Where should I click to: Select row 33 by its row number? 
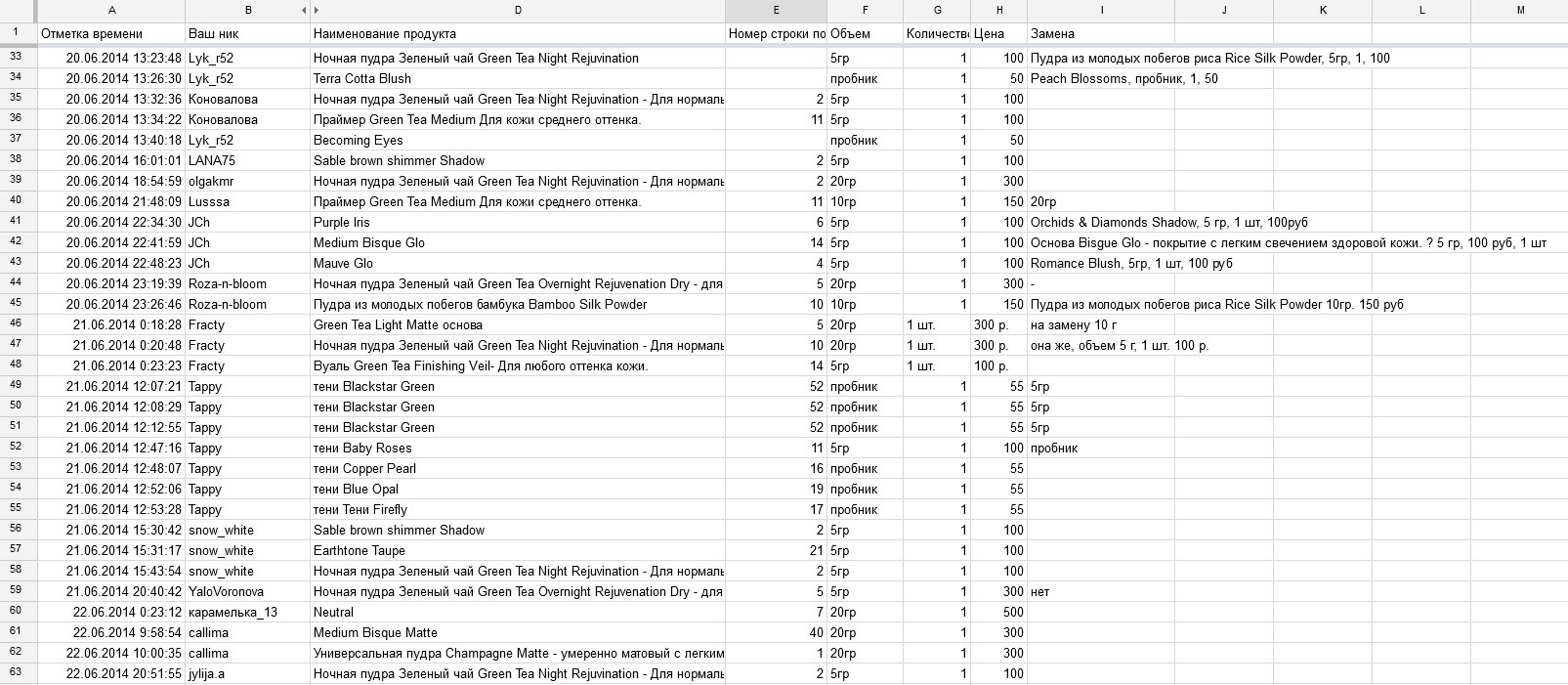point(18,58)
